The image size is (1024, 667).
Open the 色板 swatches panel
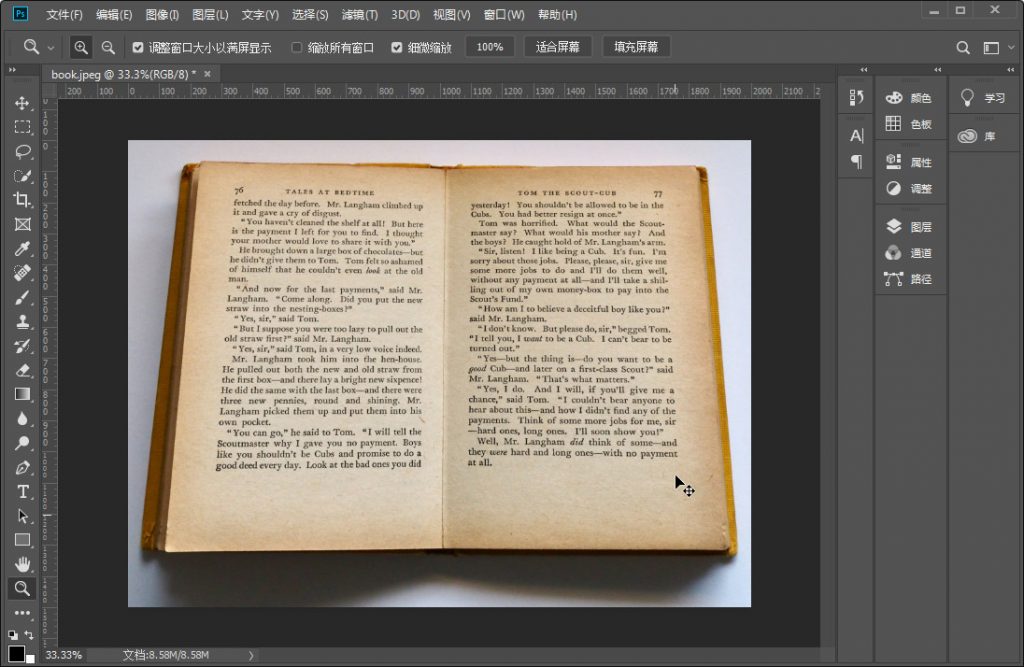point(910,124)
